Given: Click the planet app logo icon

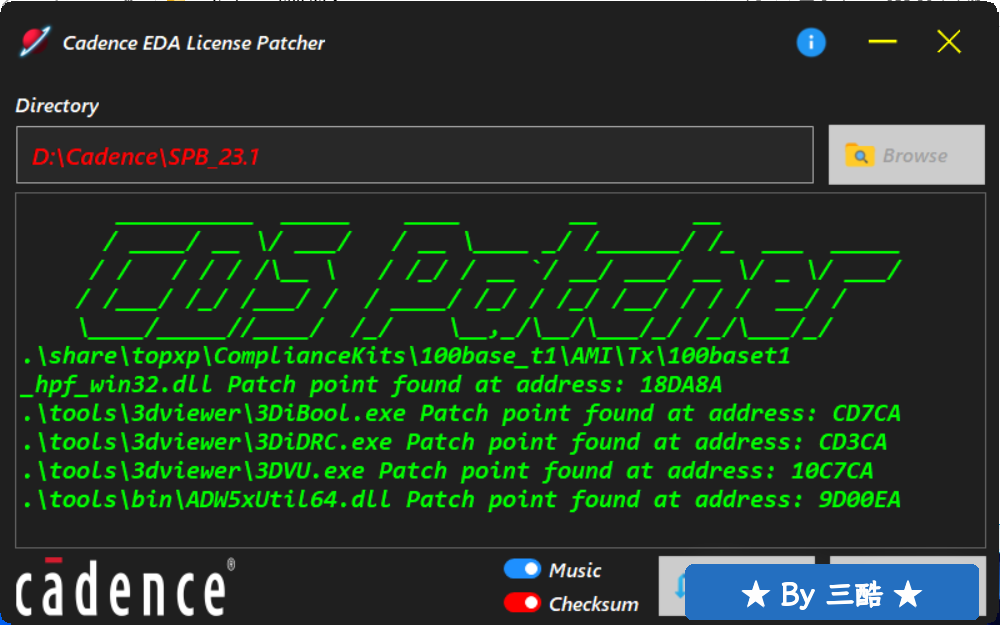Looking at the screenshot, I should 34,42.
